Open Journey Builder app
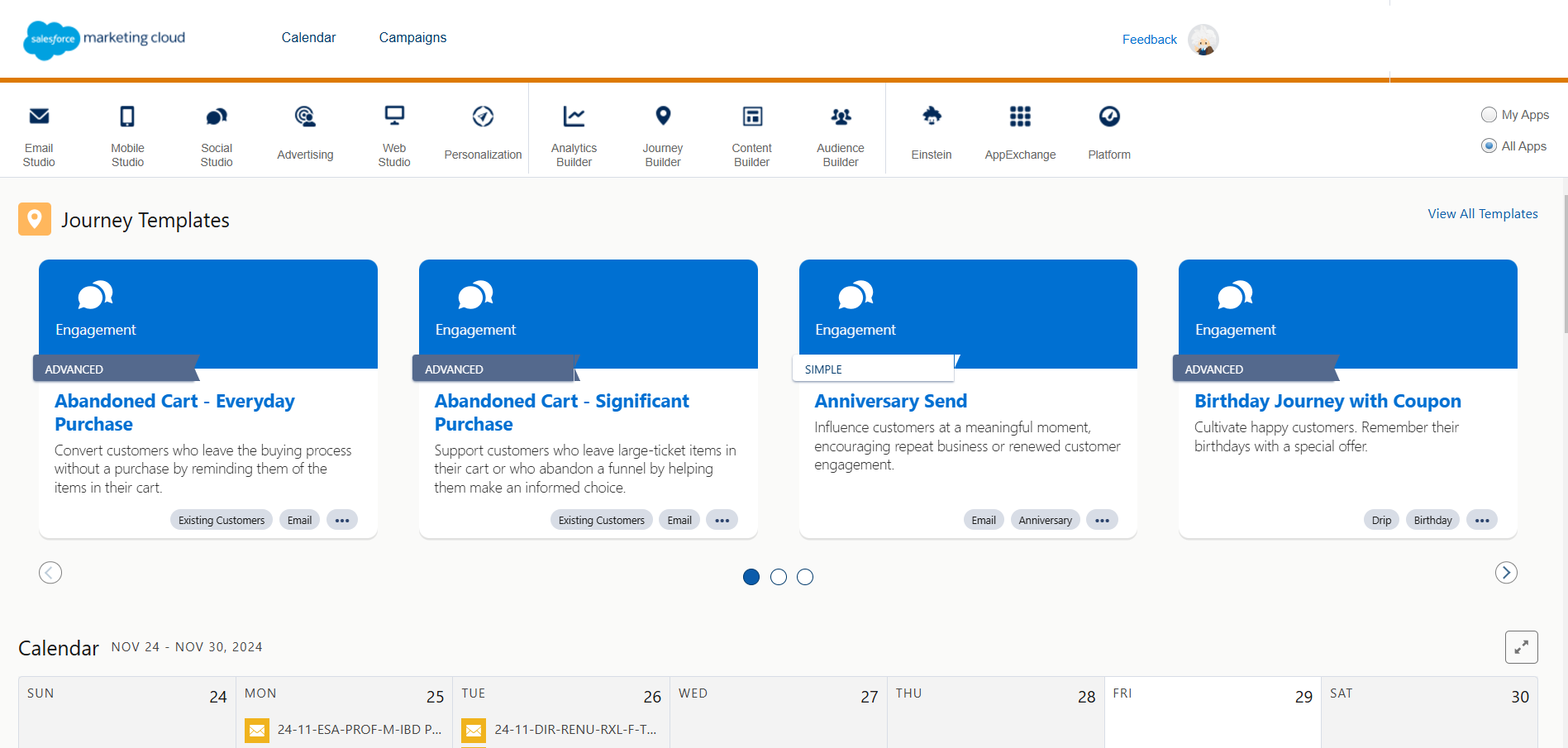Viewport: 1568px width, 748px height. 663,136
